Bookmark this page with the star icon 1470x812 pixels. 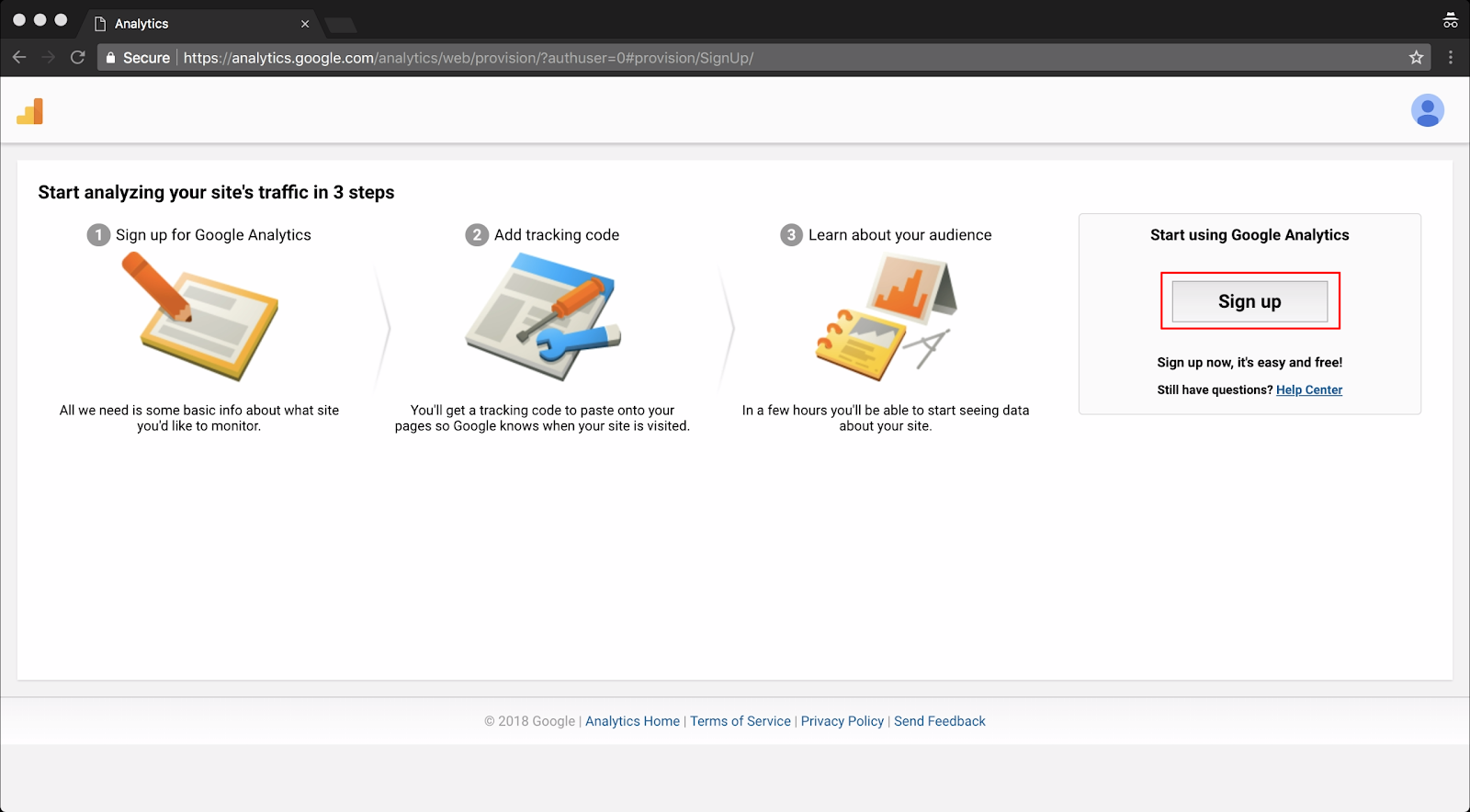click(1416, 57)
